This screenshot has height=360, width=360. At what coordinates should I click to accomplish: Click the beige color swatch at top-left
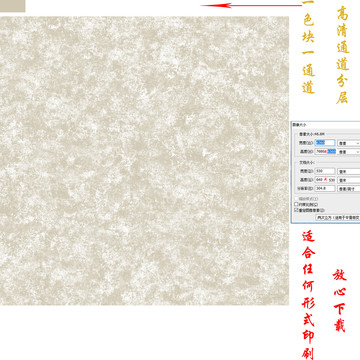coord(12,6)
